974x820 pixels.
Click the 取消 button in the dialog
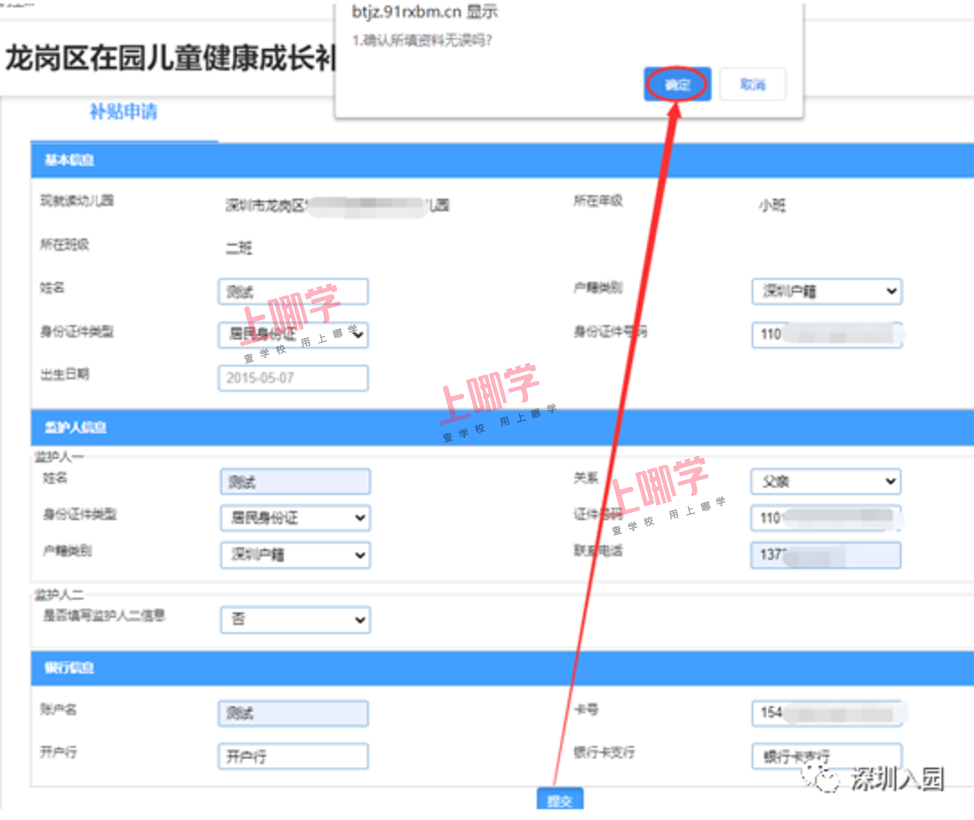point(752,85)
